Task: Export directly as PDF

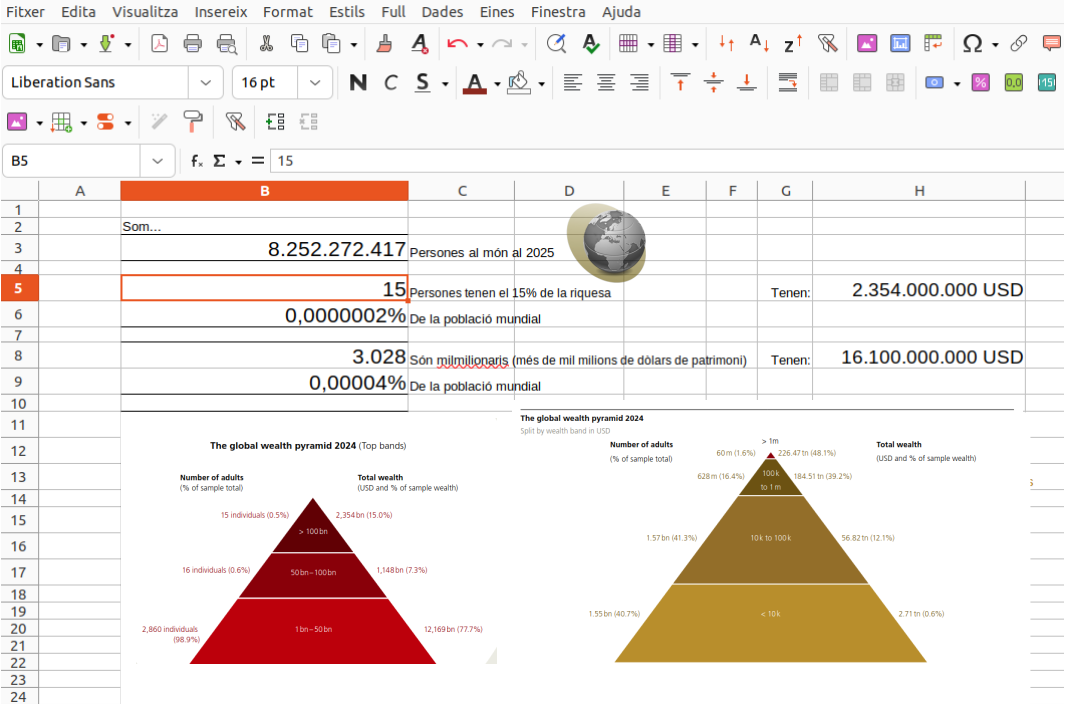Action: coord(160,44)
